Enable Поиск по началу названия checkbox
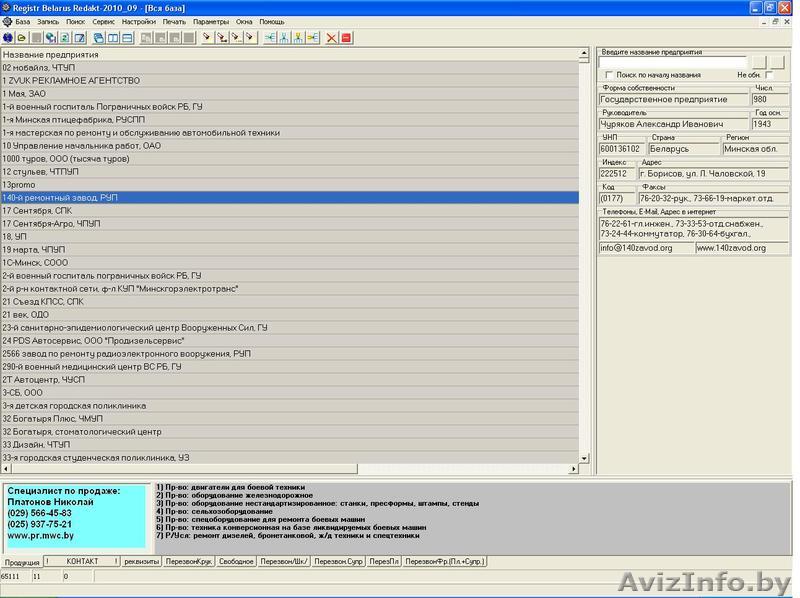Viewport: 800px width, 598px height. point(609,75)
